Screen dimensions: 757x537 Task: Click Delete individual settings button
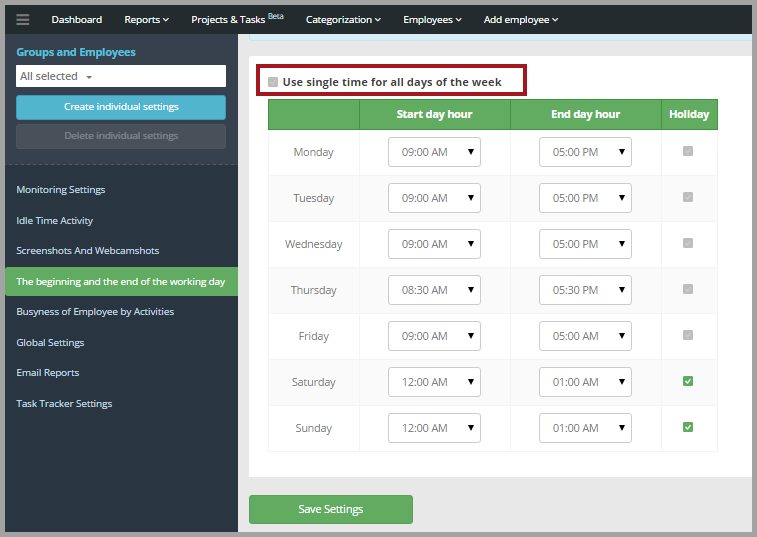[x=121, y=136]
